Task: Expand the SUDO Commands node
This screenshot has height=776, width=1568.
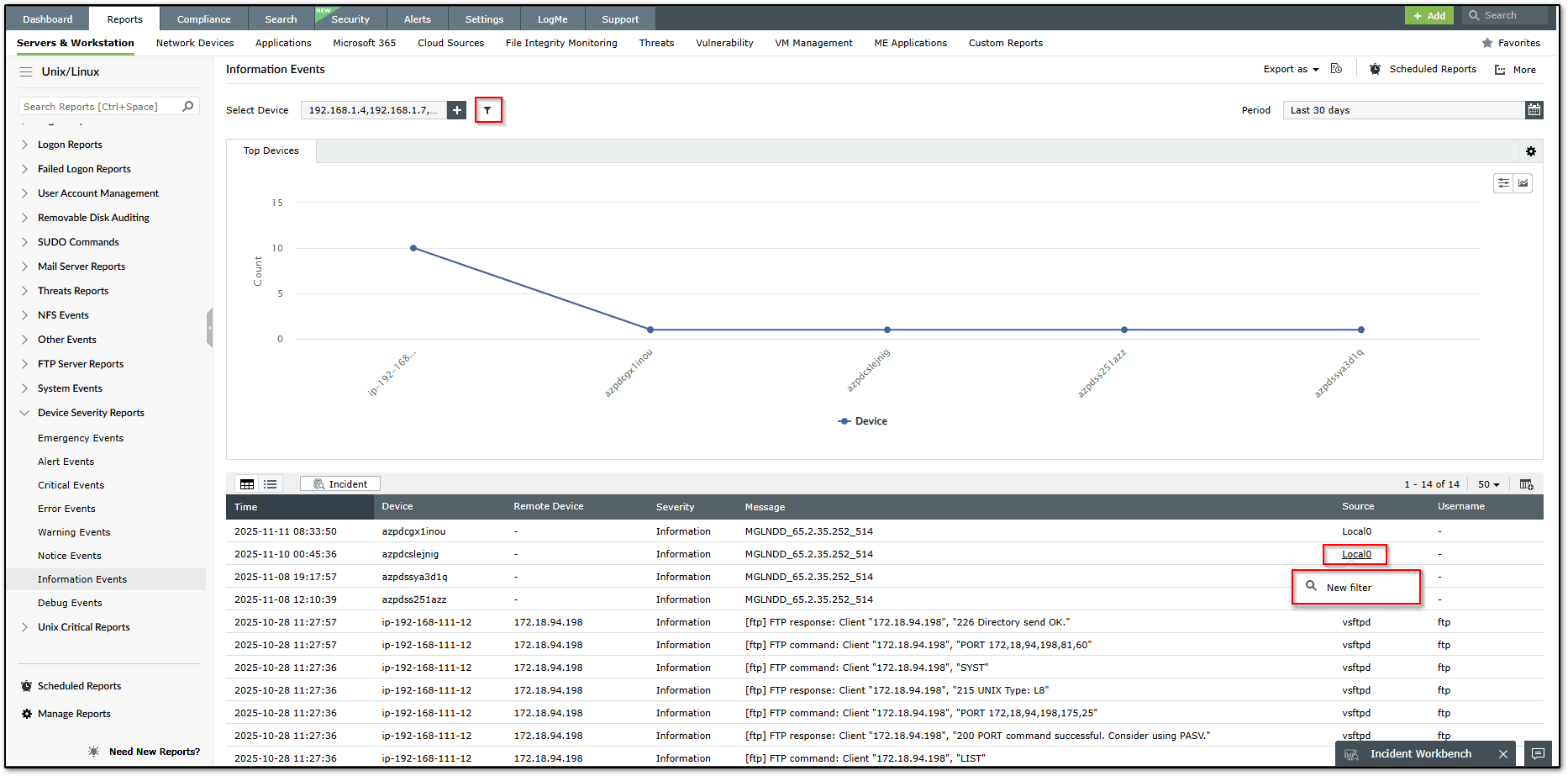Action: (24, 242)
